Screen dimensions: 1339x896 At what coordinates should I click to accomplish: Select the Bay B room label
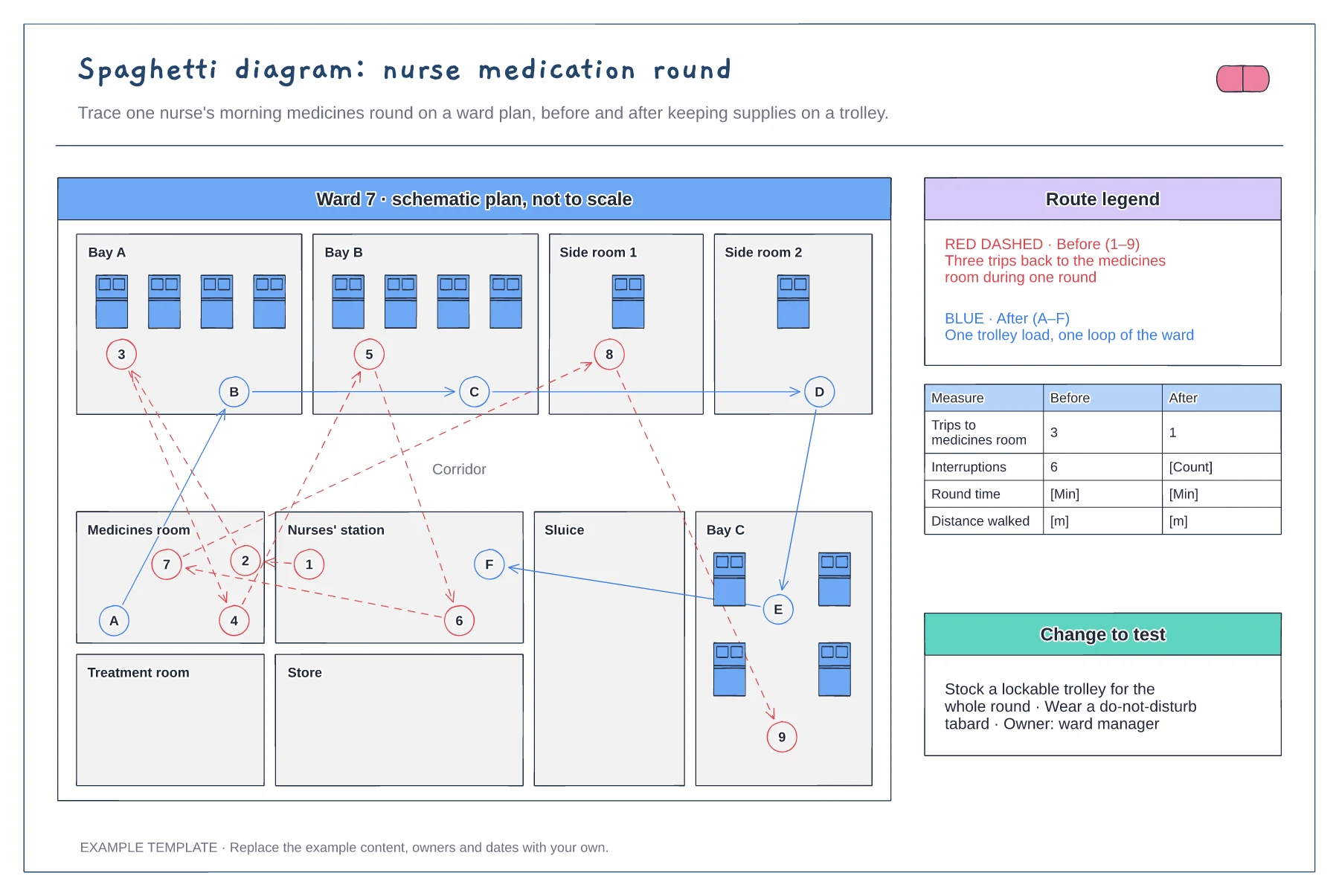click(344, 252)
